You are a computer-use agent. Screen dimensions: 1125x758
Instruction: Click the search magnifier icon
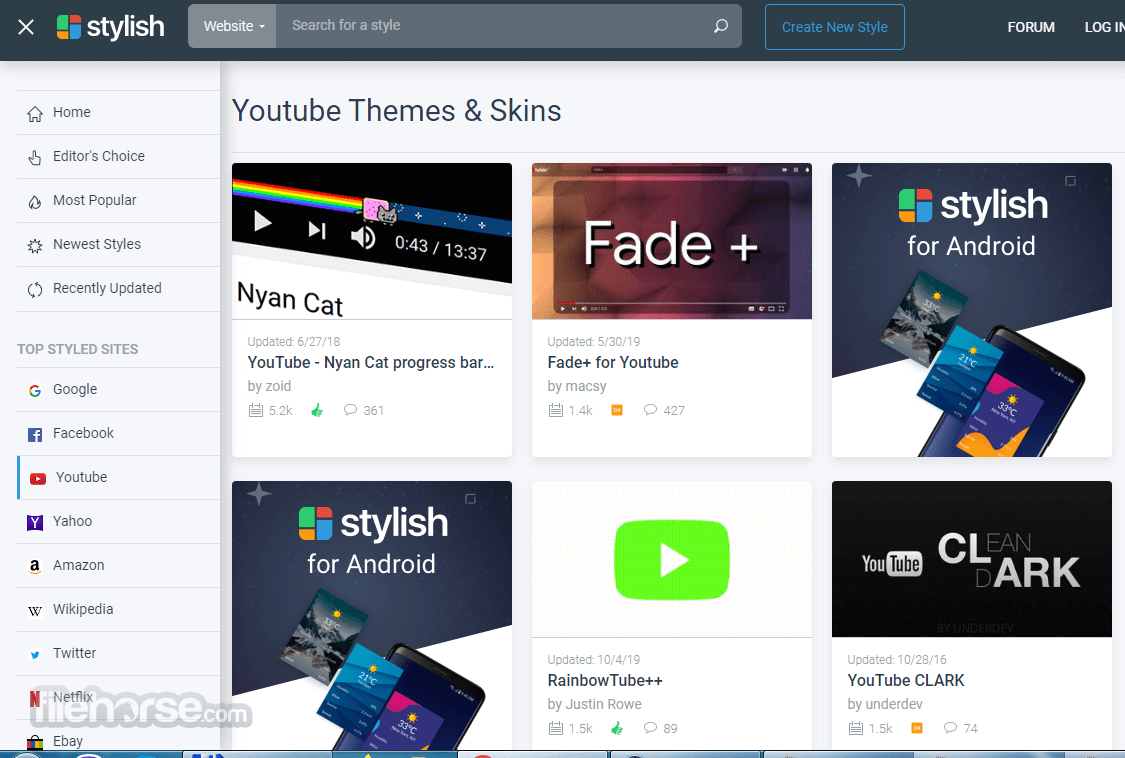[720, 26]
